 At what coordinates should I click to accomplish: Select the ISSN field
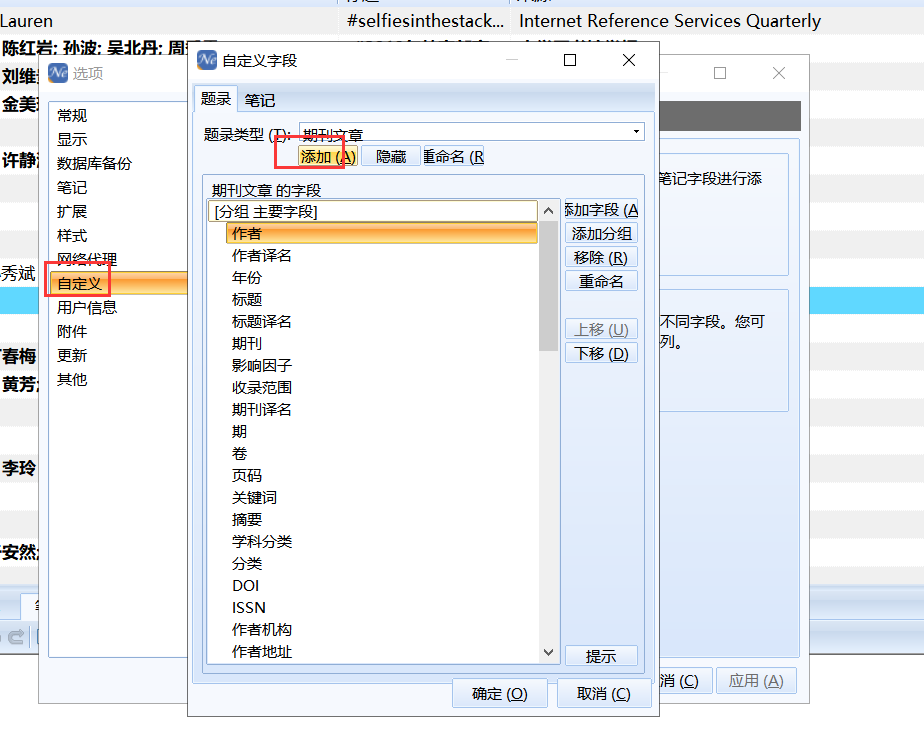click(249, 608)
